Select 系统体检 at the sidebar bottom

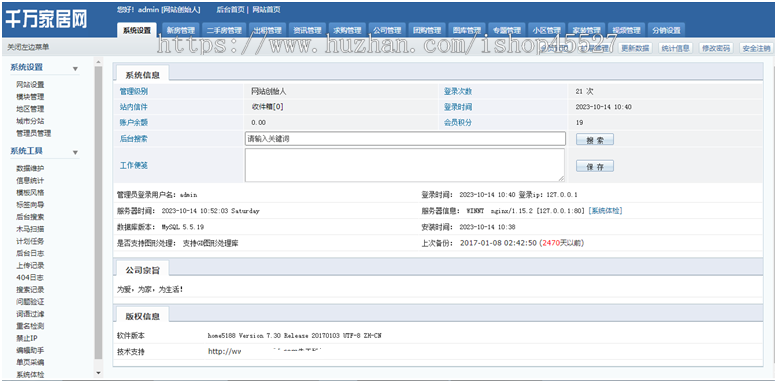(30, 375)
